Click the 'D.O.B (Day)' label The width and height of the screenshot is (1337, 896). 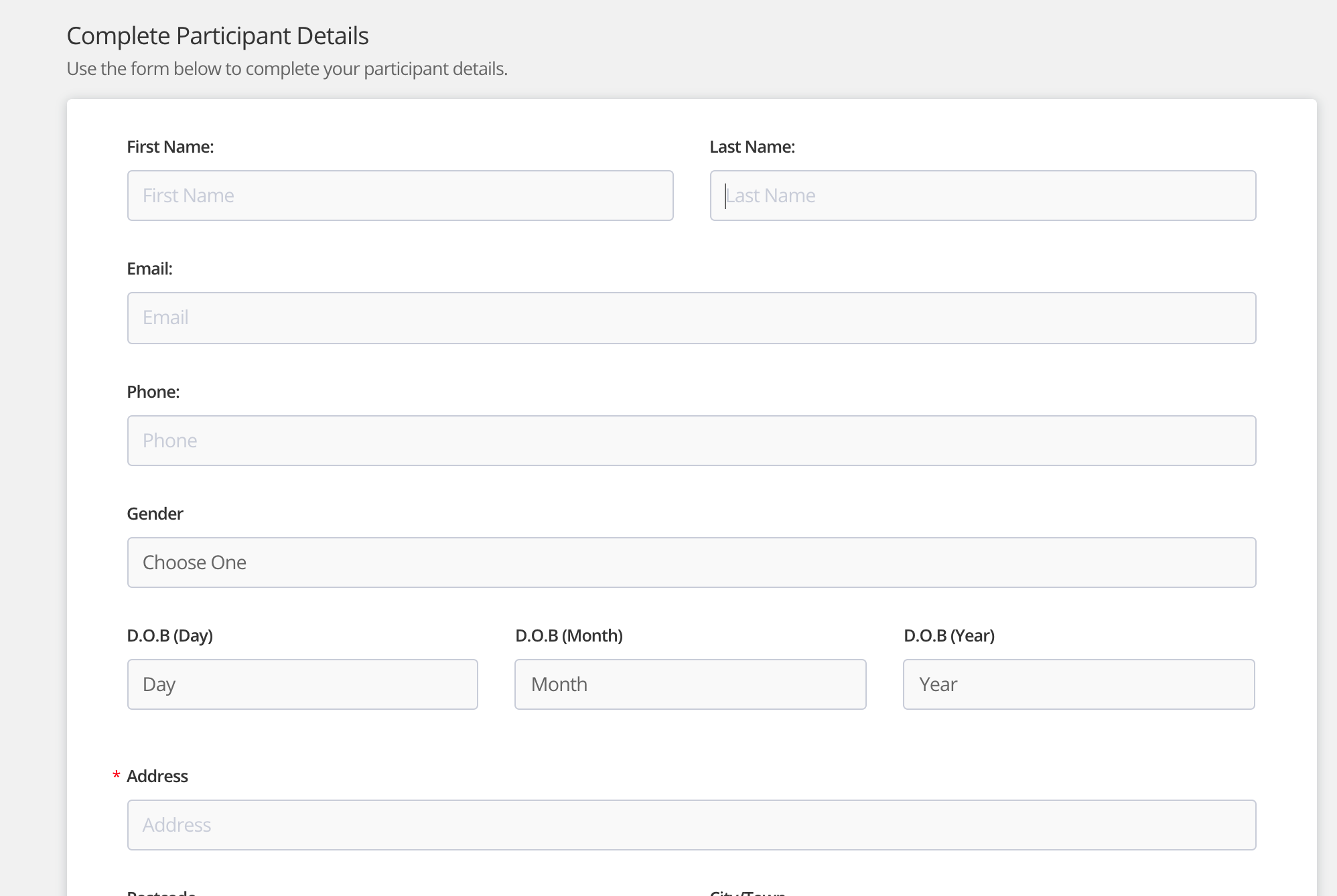pos(169,636)
